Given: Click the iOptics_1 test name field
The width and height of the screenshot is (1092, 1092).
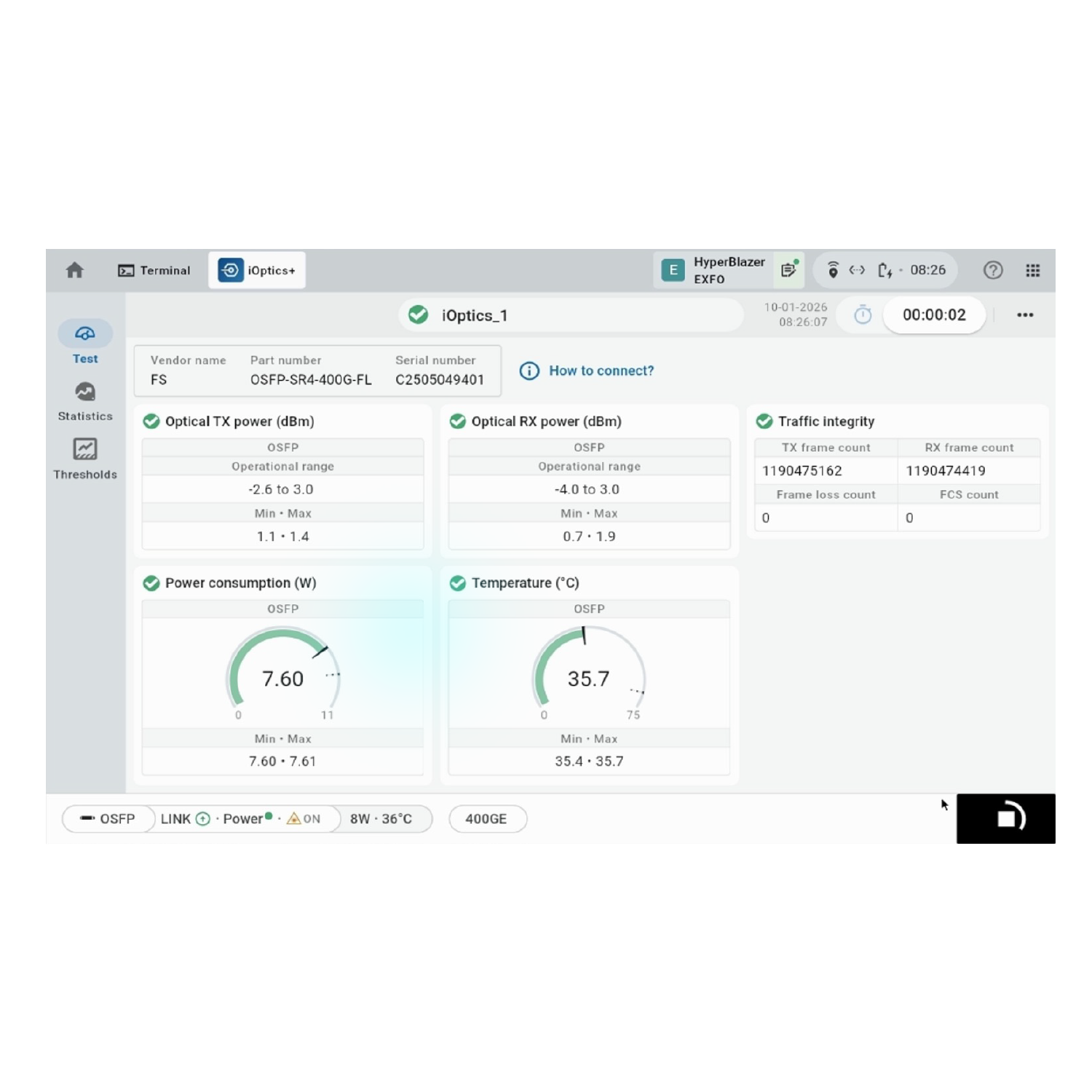Looking at the screenshot, I should point(571,315).
